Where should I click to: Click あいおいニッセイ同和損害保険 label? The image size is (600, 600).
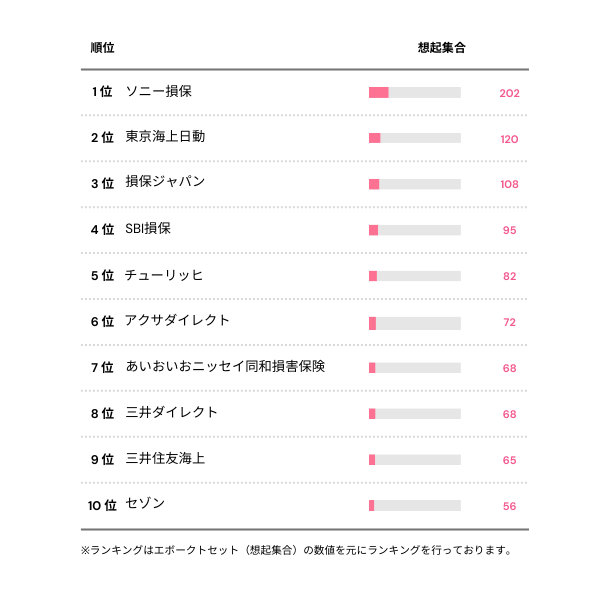pyautogui.click(x=225, y=367)
